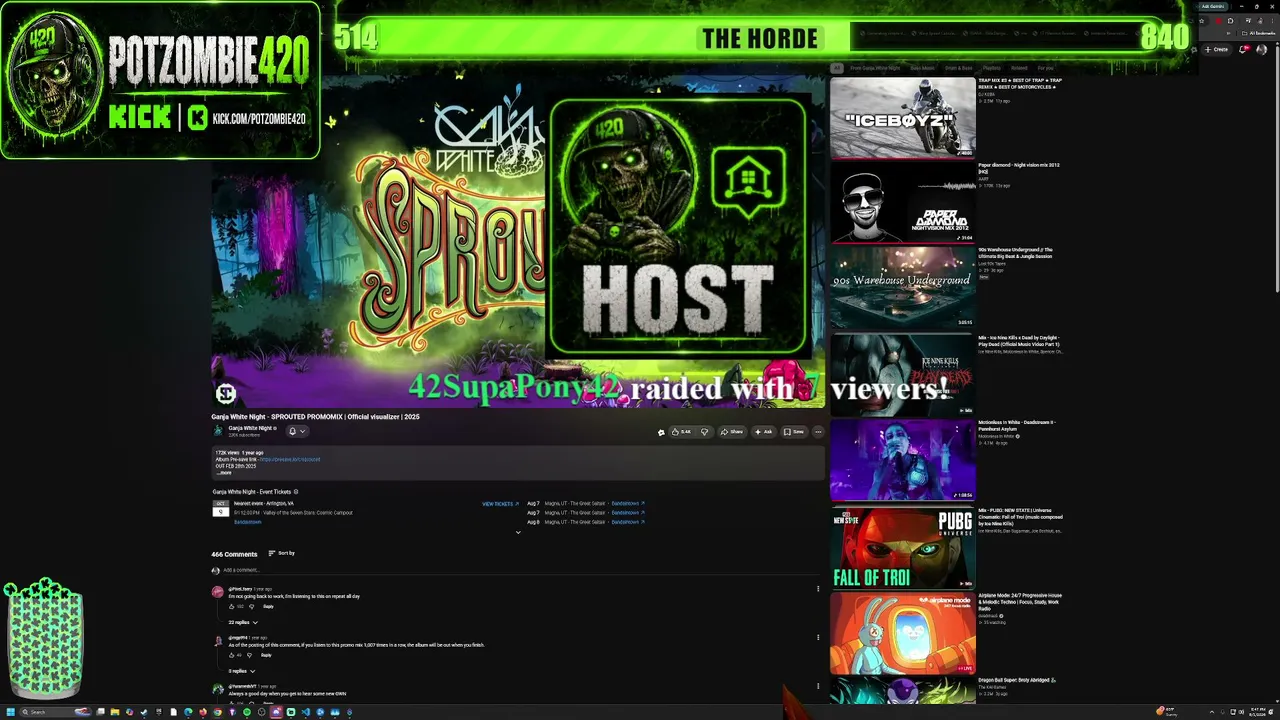
Task: Open File Explorer from the taskbar
Action: [x=115, y=712]
